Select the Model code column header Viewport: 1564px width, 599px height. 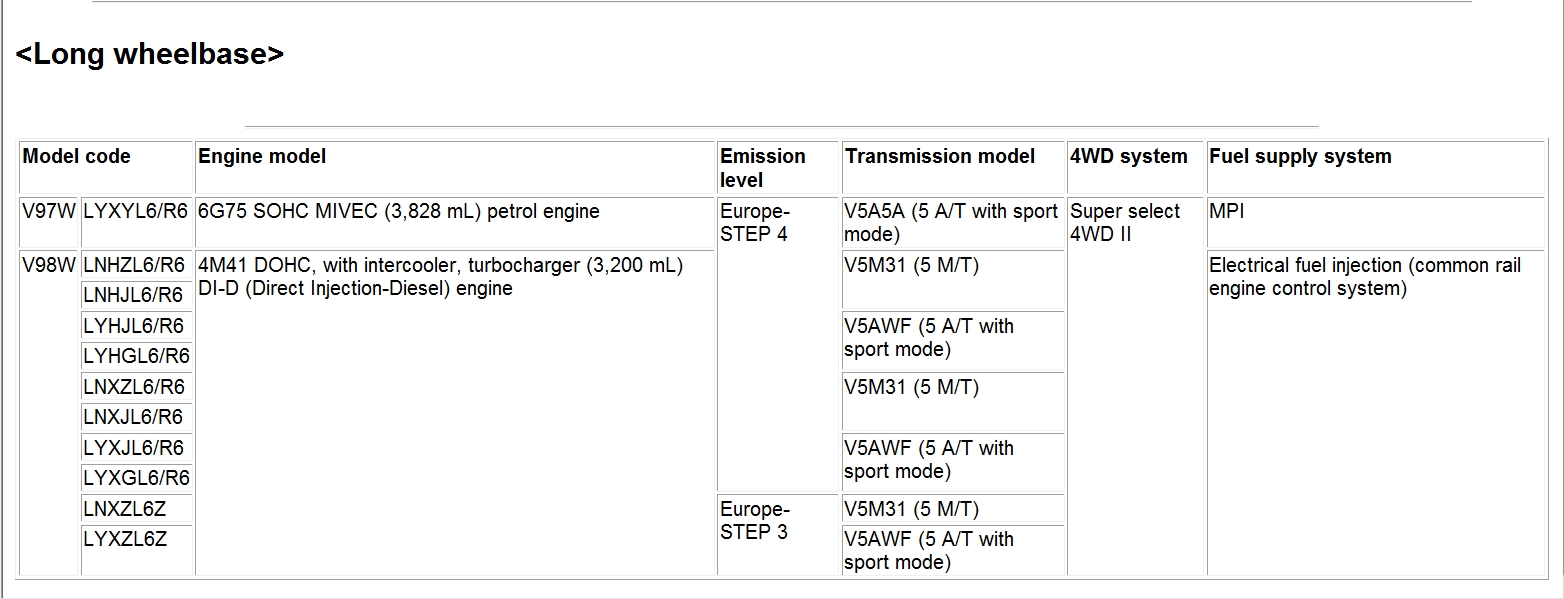pos(77,157)
